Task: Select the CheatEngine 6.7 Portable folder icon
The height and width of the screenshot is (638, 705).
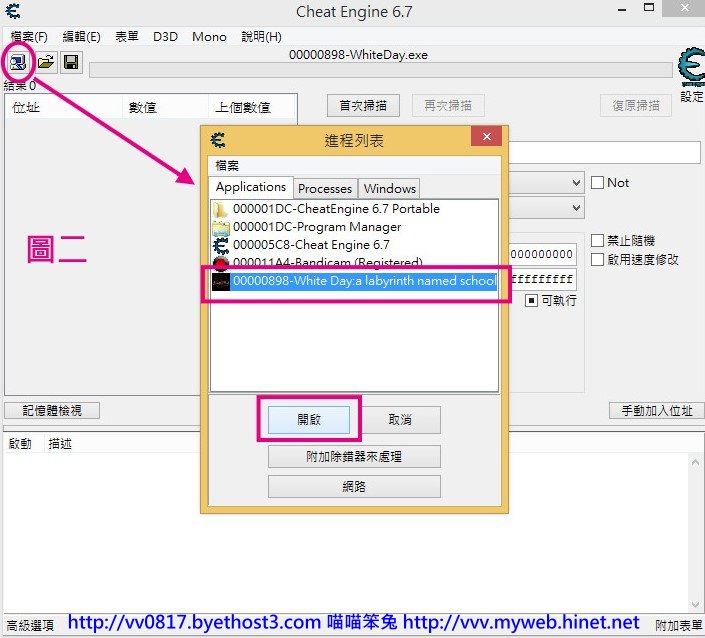Action: [220, 210]
